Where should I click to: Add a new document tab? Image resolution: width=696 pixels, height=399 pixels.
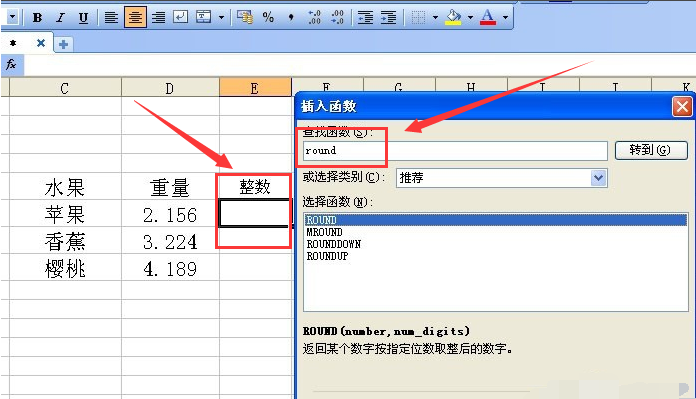(63, 44)
